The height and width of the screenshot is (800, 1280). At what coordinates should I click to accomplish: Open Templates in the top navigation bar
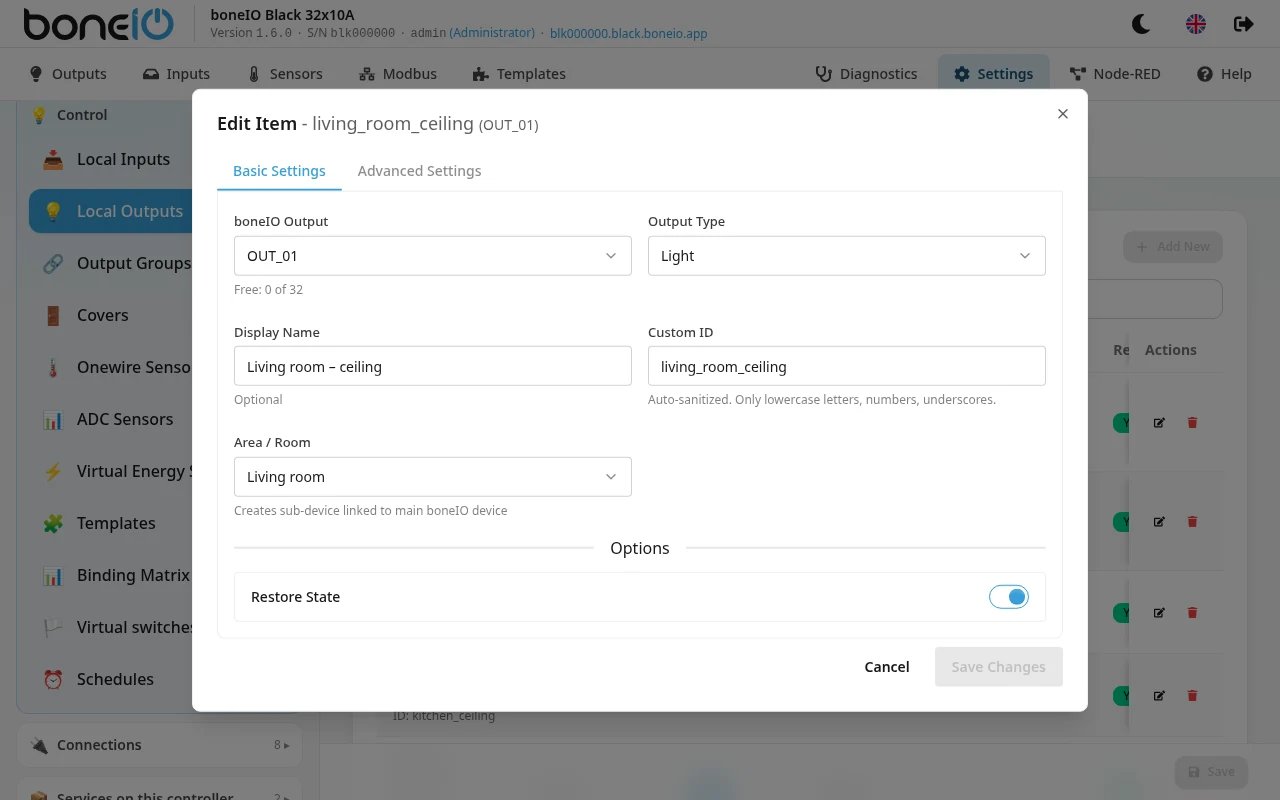[x=518, y=74]
